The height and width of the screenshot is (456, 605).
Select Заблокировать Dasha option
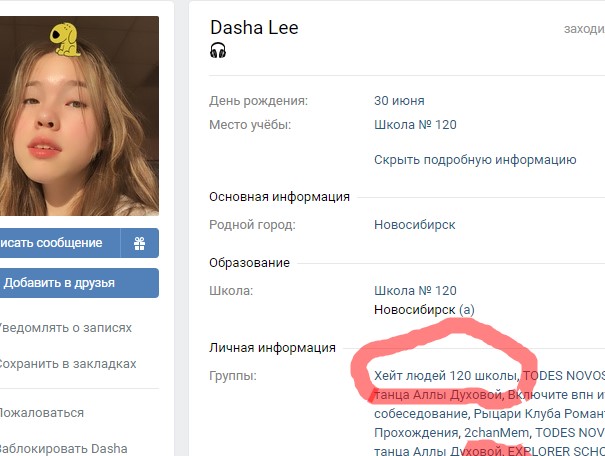pyautogui.click(x=63, y=449)
